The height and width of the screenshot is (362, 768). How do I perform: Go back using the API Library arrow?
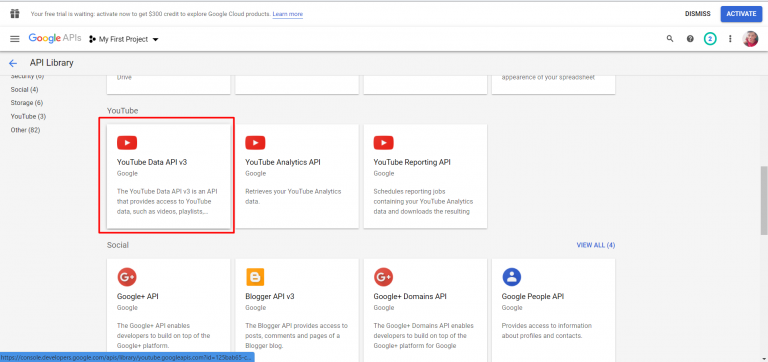pyautogui.click(x=13, y=63)
